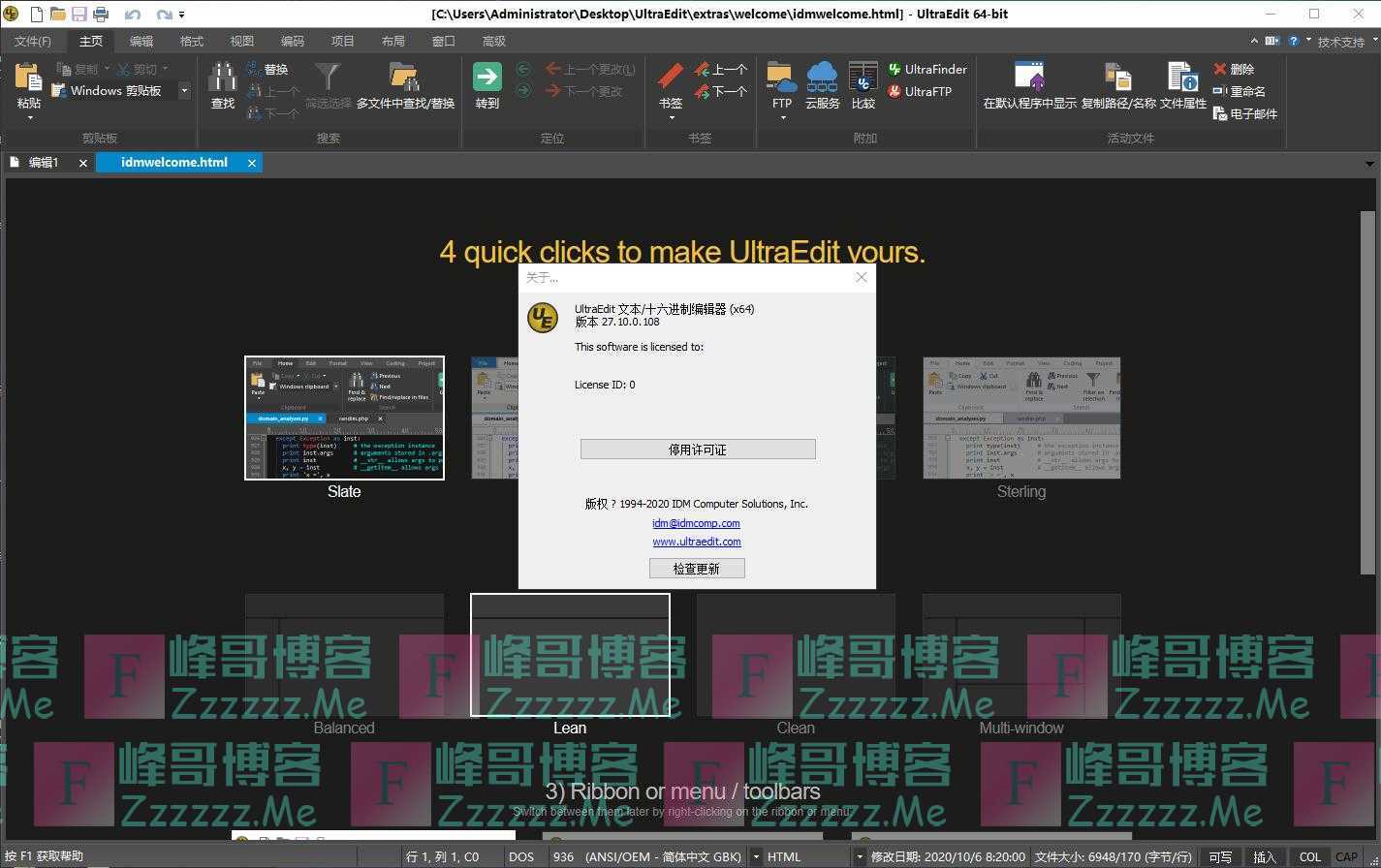Expand the Windows 剪贴板 clipboard dropdown
This screenshot has height=868, width=1381.
point(184,91)
